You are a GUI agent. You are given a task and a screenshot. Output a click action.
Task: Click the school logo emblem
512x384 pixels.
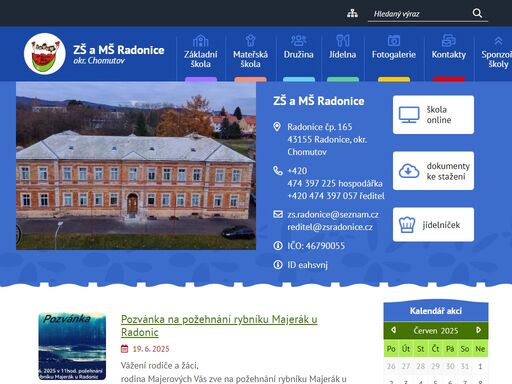click(x=45, y=54)
